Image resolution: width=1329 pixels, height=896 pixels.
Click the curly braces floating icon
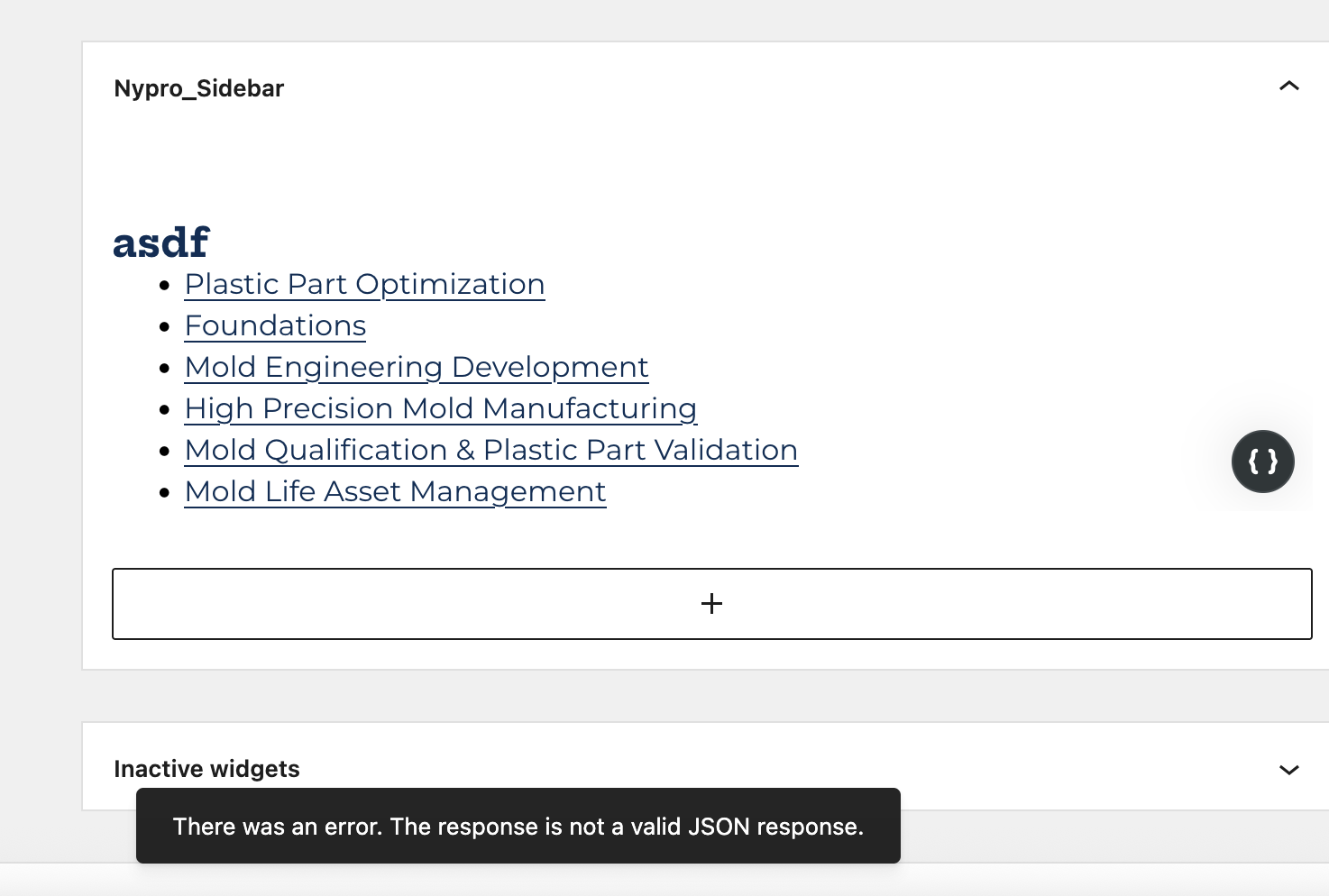[1263, 462]
